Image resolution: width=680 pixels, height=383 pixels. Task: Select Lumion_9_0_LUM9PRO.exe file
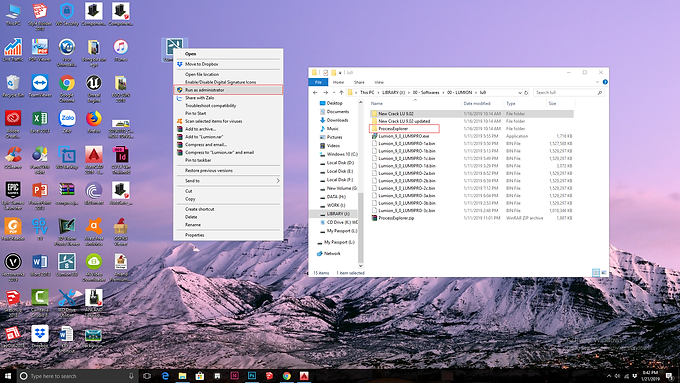(403, 136)
